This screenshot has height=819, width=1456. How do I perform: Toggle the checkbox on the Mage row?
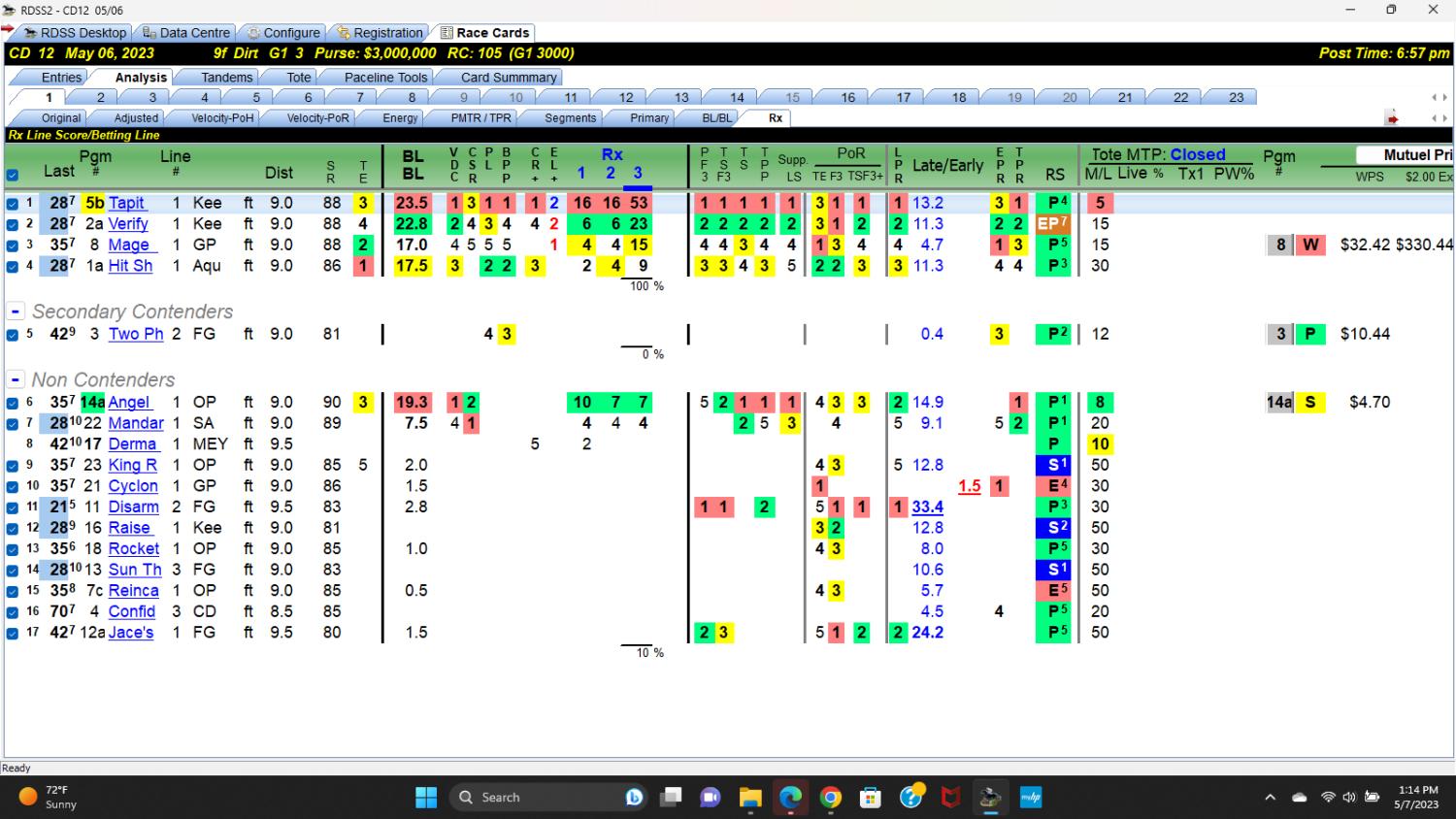tap(13, 246)
